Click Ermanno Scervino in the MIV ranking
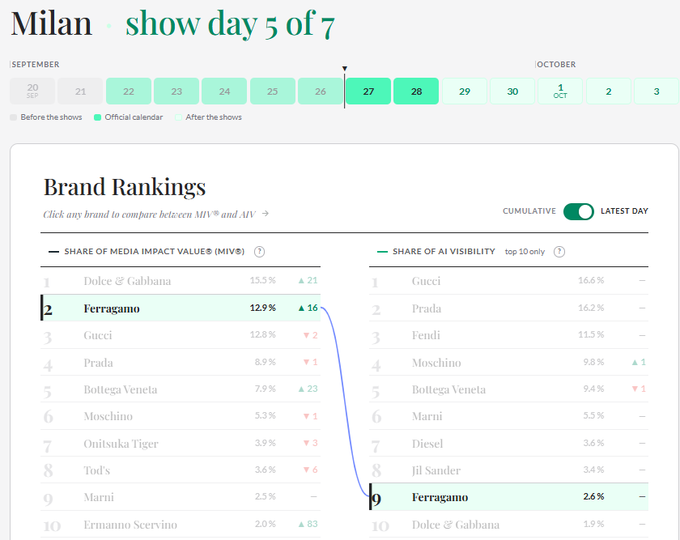 point(180,524)
